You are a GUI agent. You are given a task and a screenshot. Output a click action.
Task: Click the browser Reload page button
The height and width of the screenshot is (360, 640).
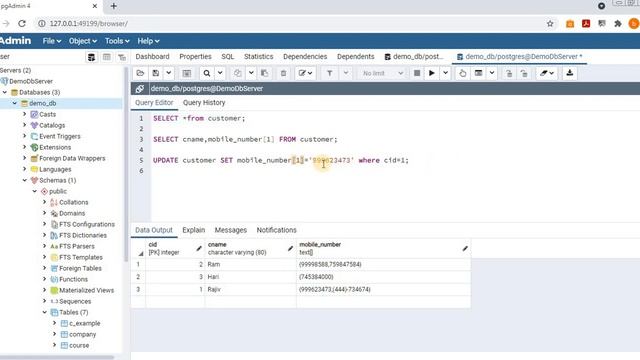tap(22, 24)
